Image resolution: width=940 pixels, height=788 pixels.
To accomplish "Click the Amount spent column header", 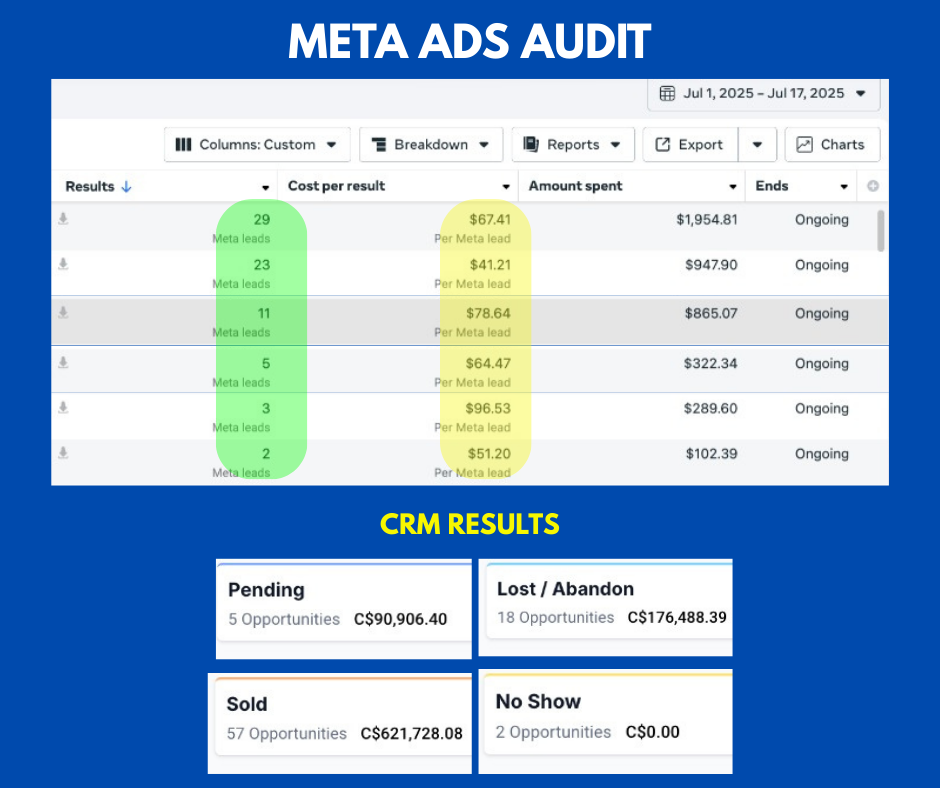I will (x=576, y=186).
